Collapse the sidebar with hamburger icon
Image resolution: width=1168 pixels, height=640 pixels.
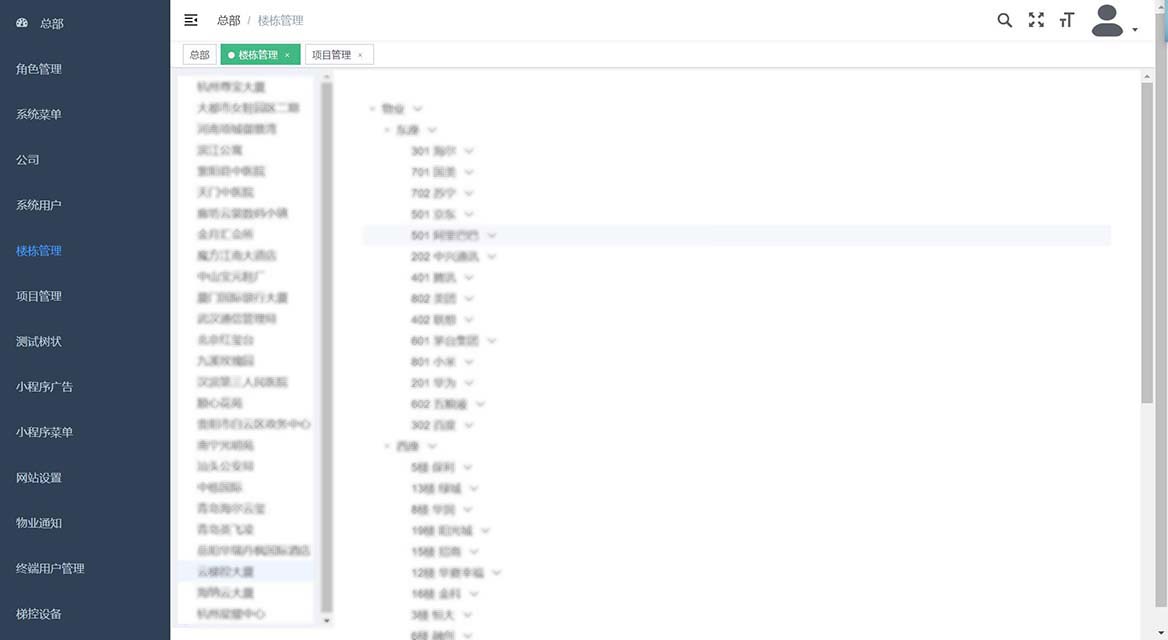191,20
